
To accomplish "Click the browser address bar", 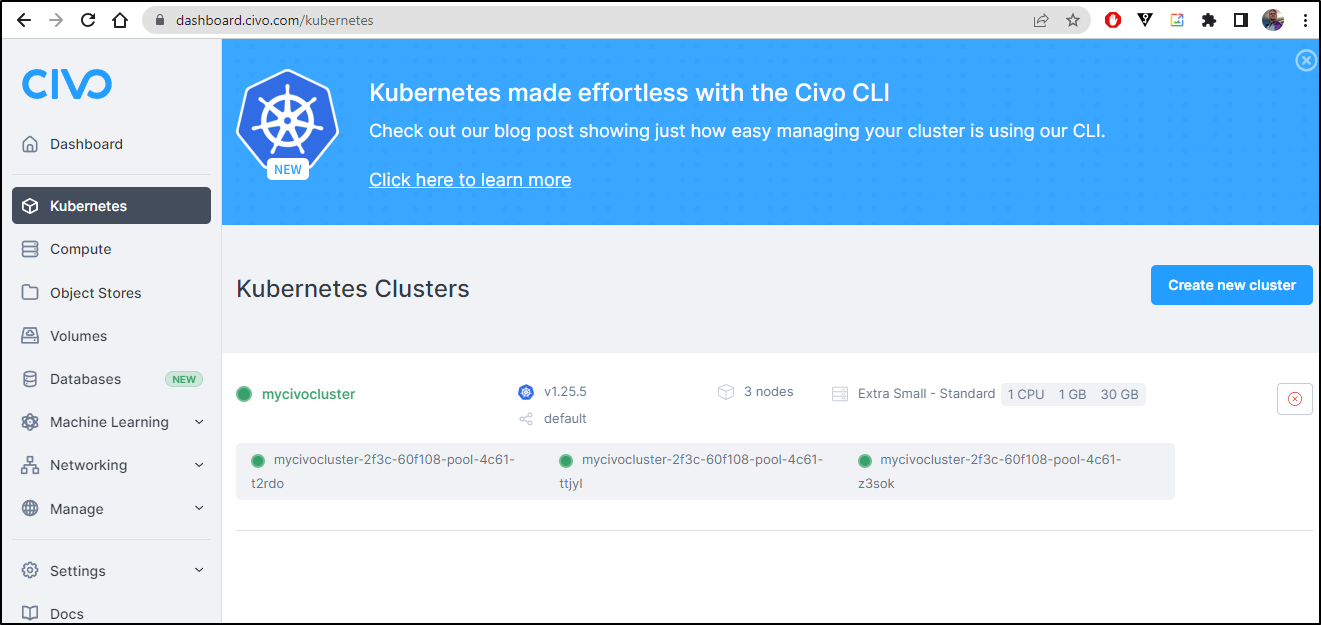I will (590, 20).
